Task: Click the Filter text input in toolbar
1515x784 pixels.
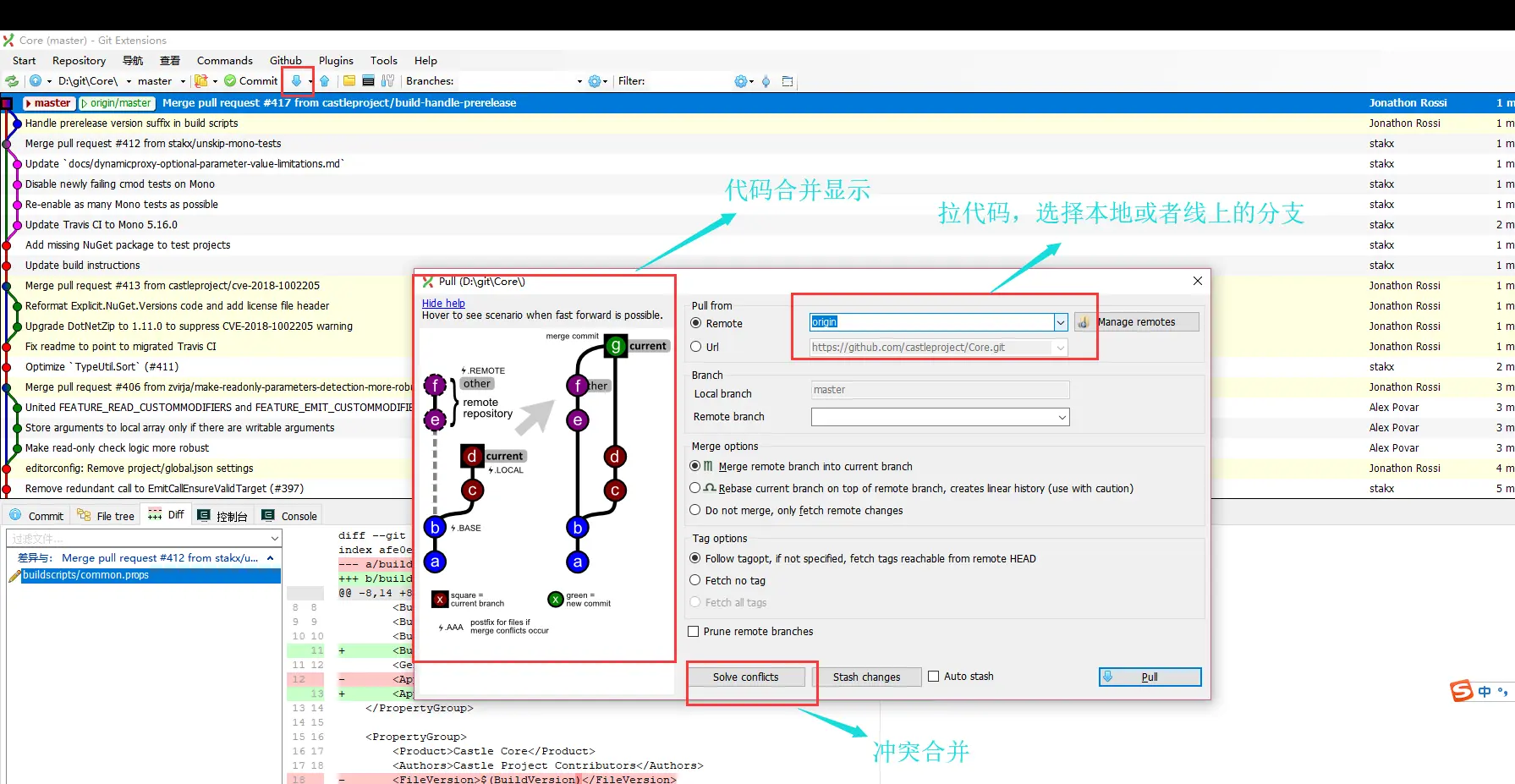Action: (689, 81)
